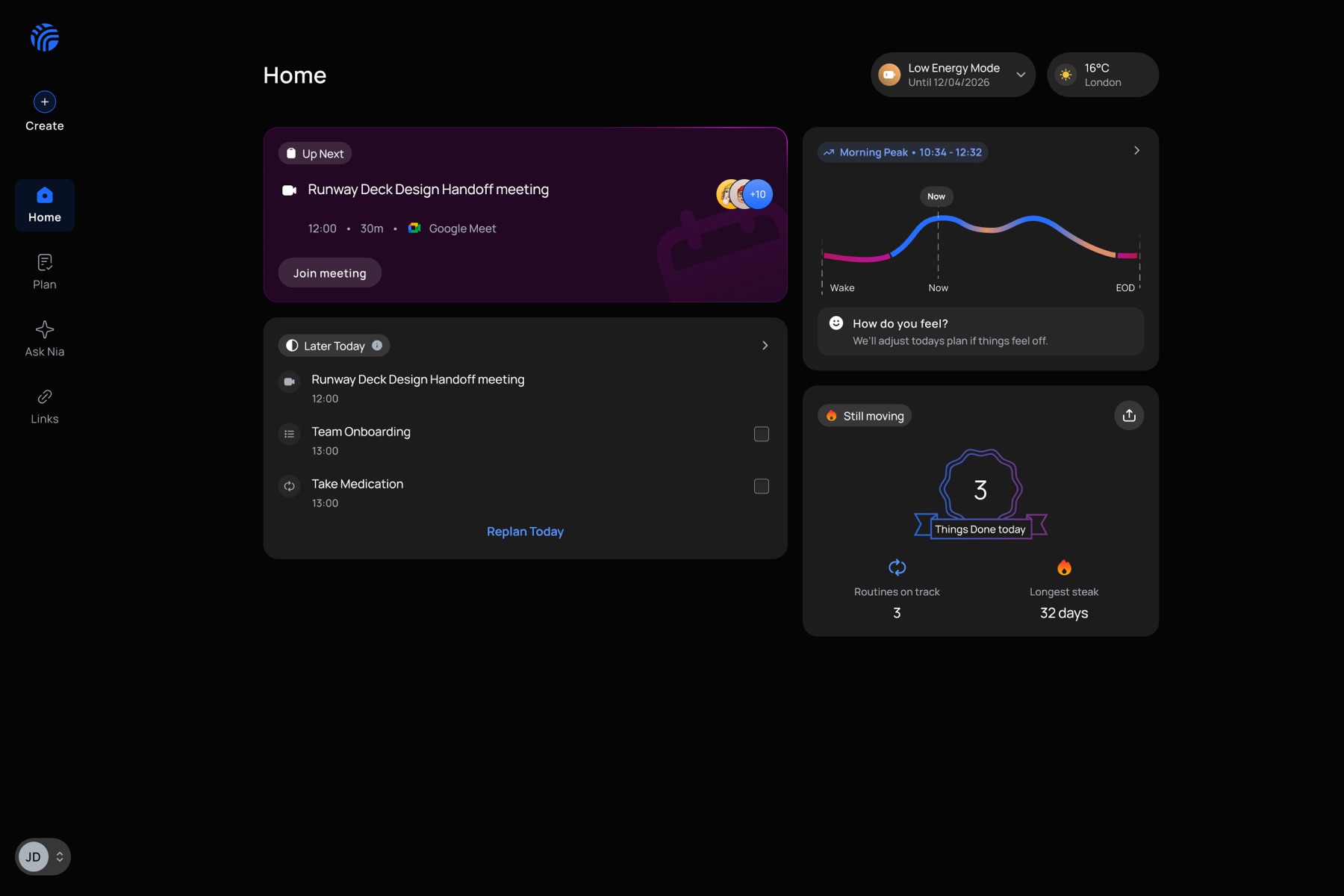Click the Take Medication task title
Screen dimensions: 1344x896
point(357,484)
